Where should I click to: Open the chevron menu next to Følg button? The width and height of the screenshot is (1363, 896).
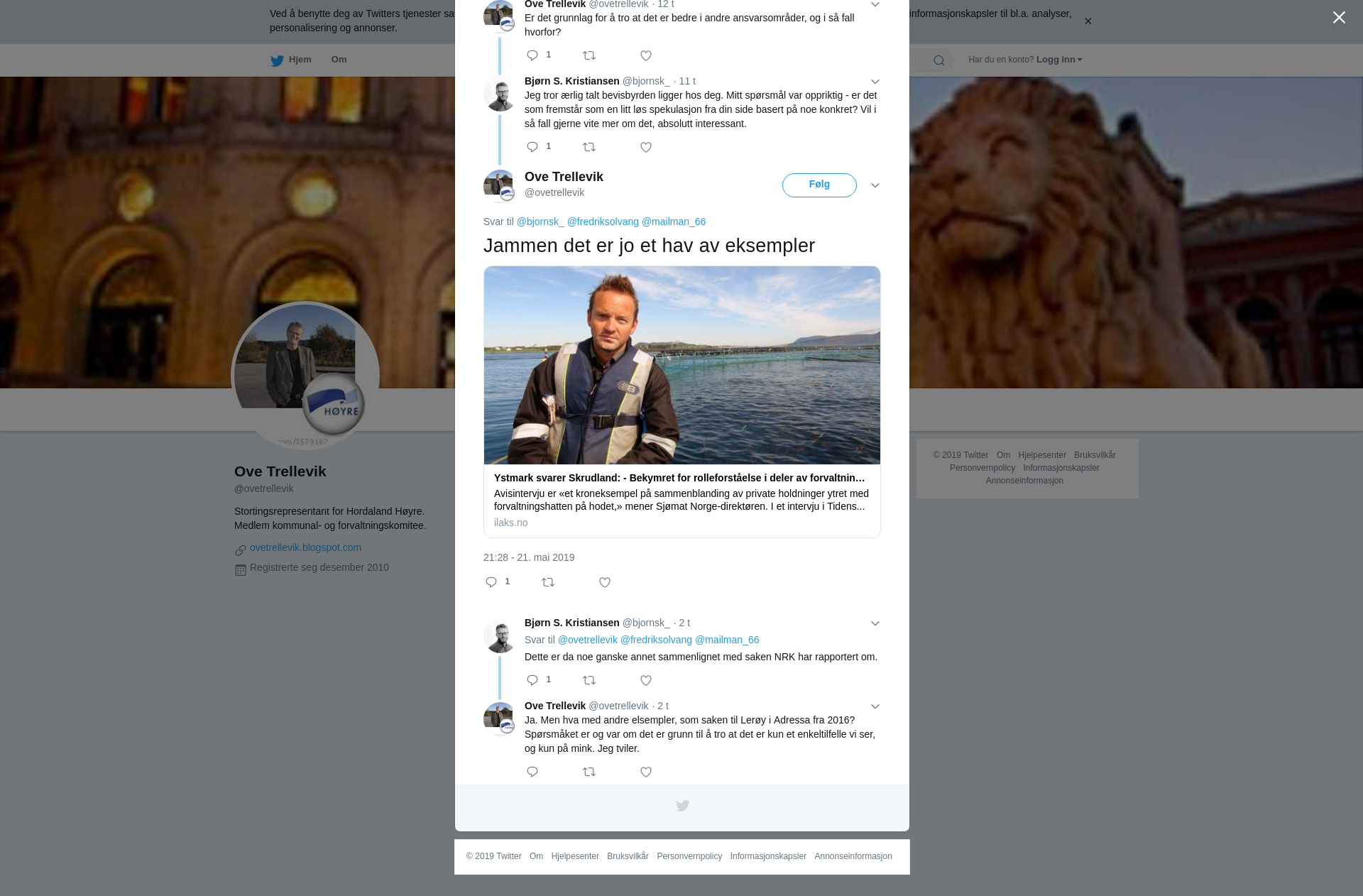click(875, 185)
